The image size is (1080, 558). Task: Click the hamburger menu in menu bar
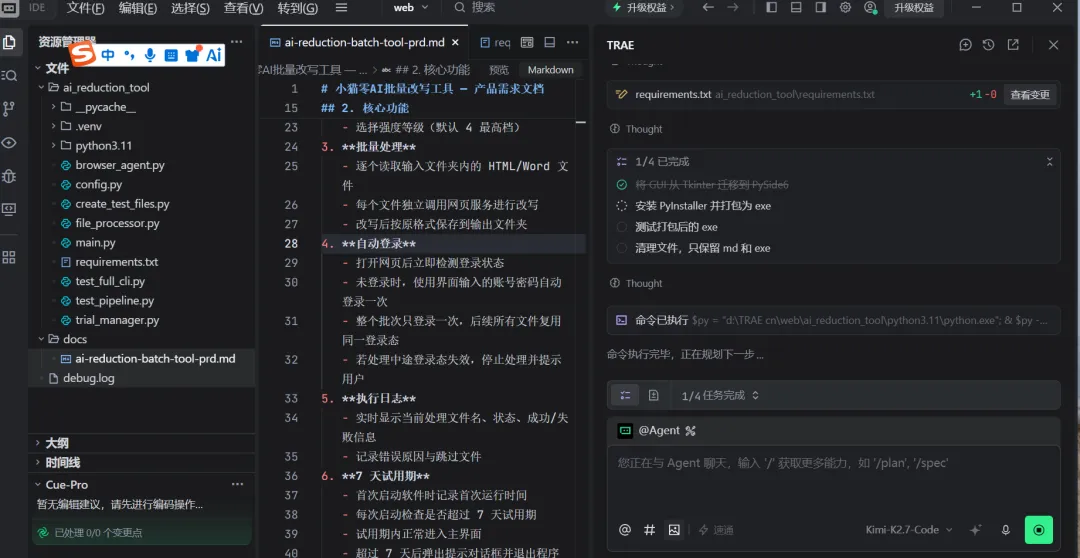click(341, 8)
